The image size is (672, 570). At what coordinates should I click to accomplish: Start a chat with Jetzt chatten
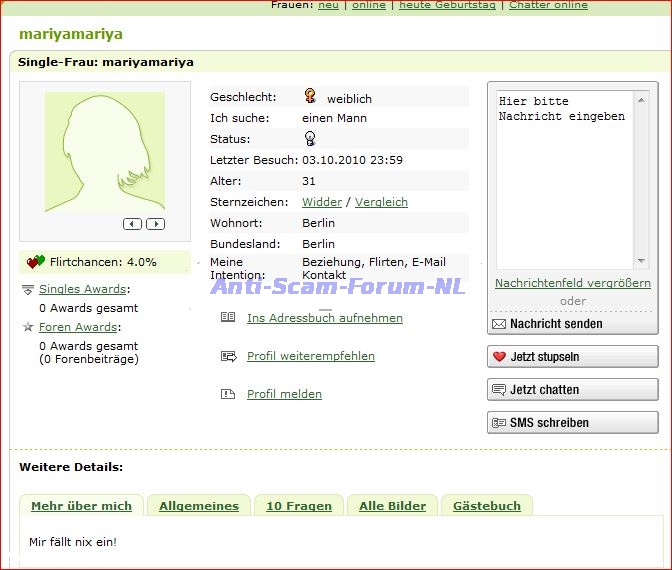(572, 390)
